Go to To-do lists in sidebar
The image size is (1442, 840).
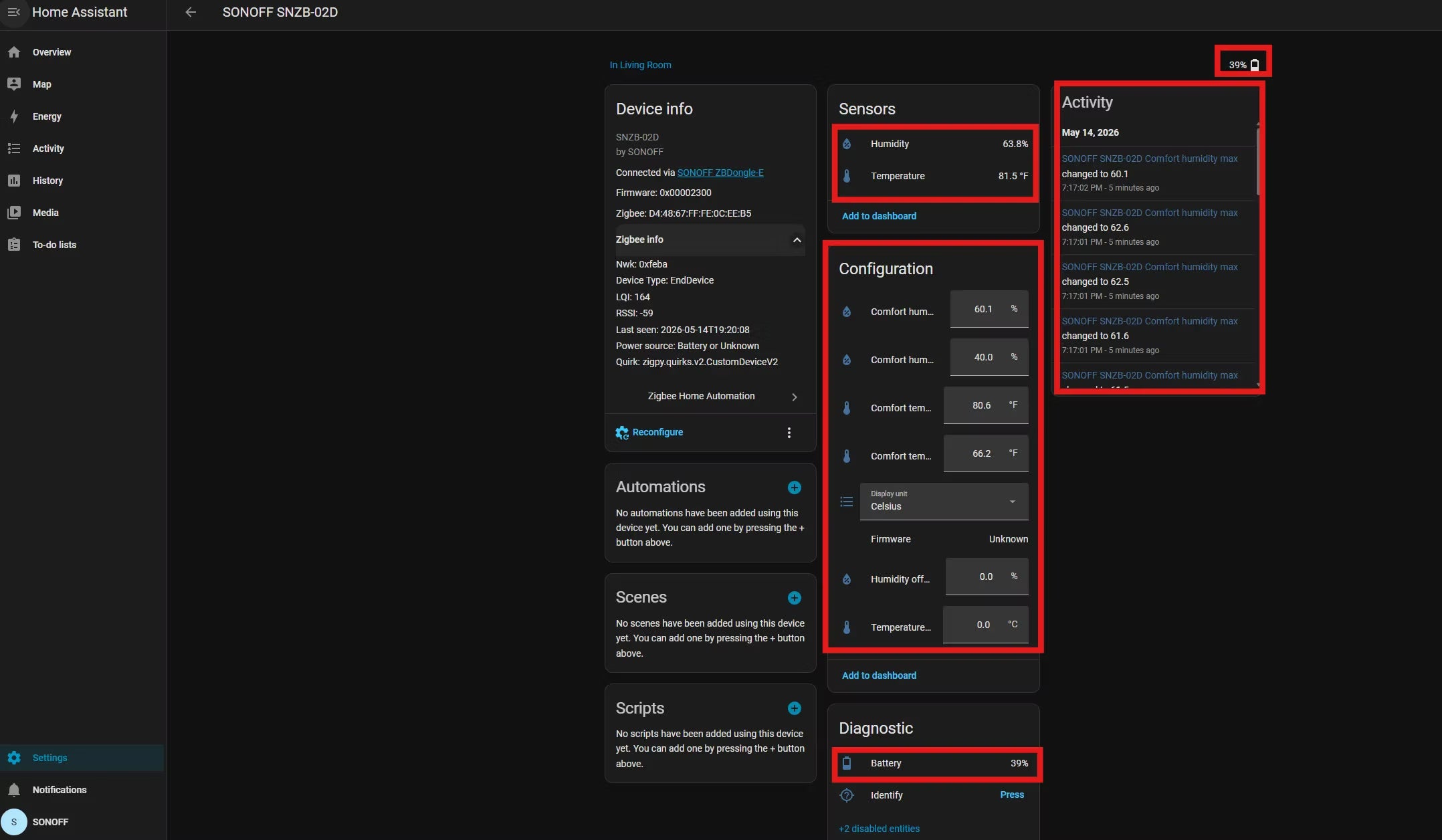tap(54, 245)
